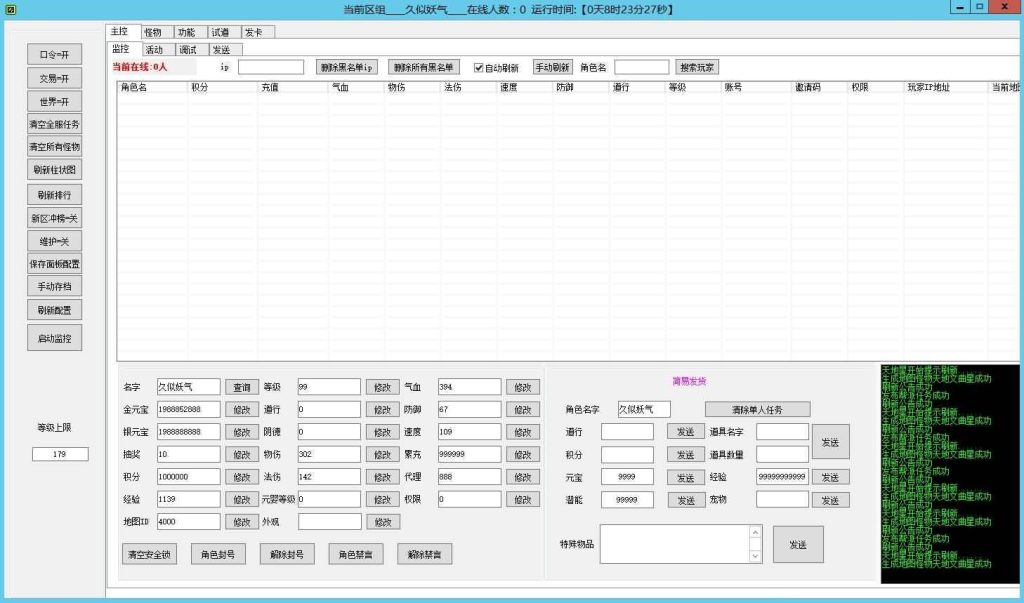Focus the ip input field
The image size is (1024, 603).
[x=271, y=68]
